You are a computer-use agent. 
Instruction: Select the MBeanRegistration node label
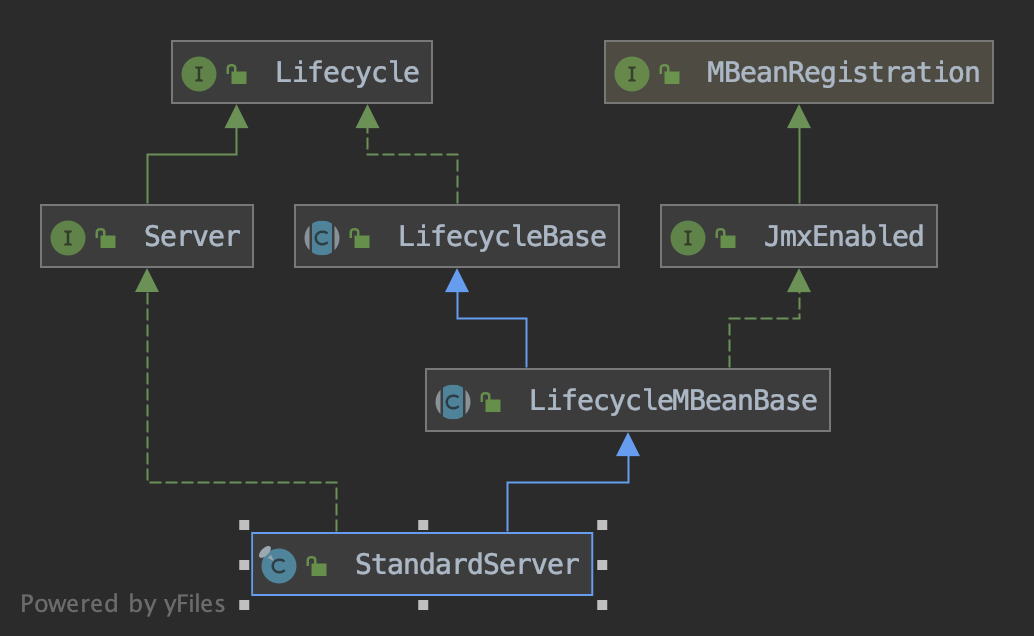843,73
